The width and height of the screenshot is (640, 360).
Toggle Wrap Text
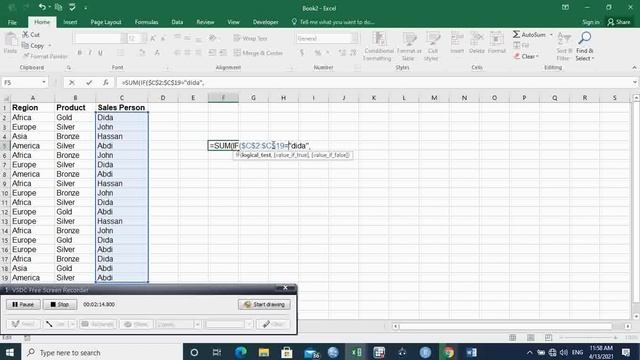click(250, 38)
